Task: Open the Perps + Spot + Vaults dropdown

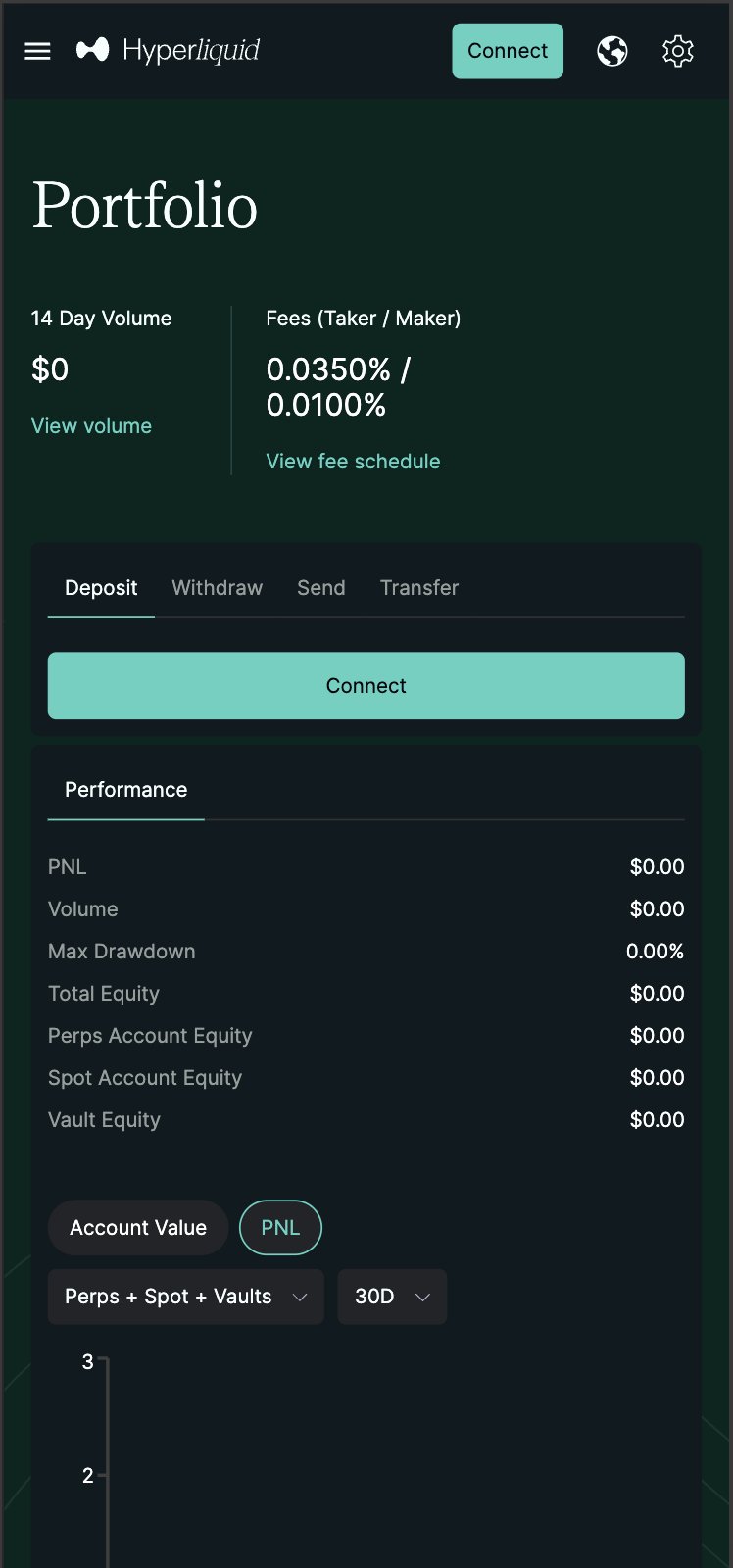Action: tap(185, 1296)
